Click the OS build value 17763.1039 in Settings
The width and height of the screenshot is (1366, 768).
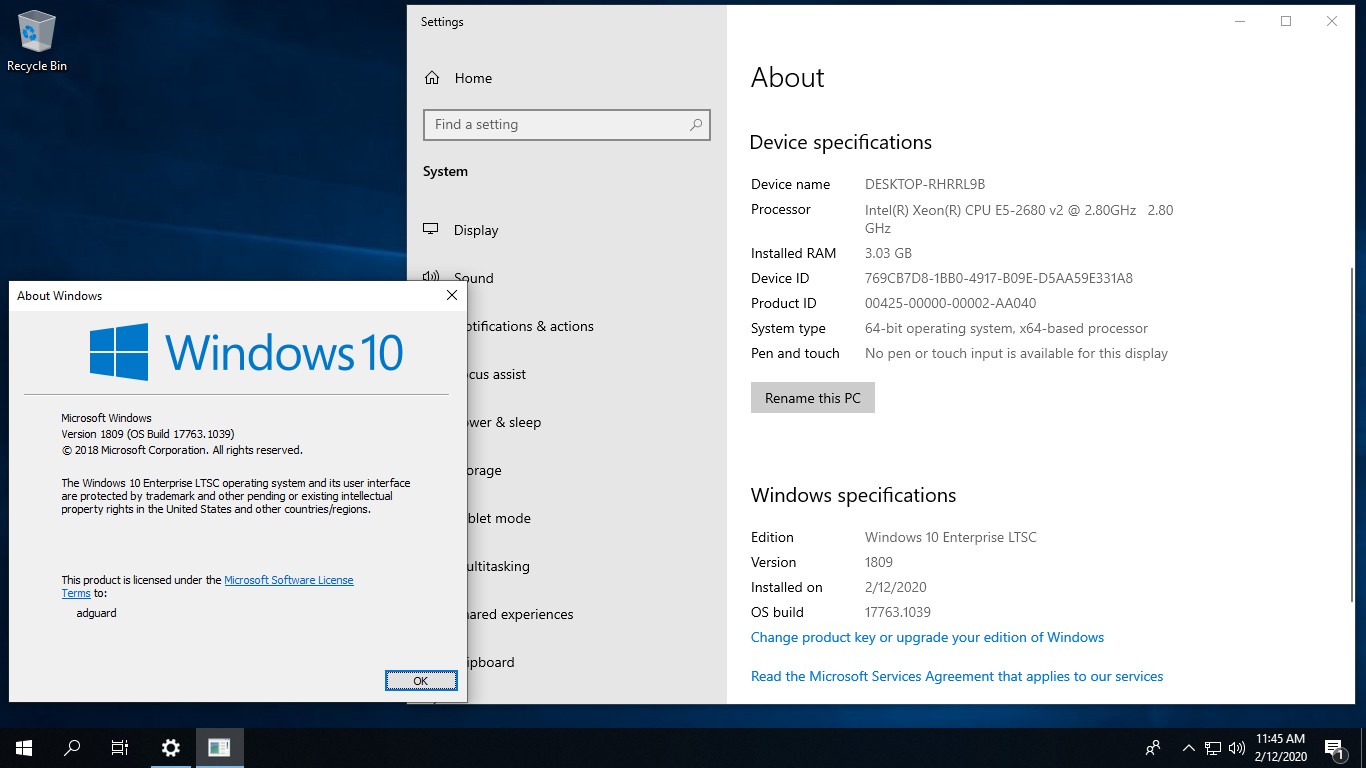click(898, 612)
